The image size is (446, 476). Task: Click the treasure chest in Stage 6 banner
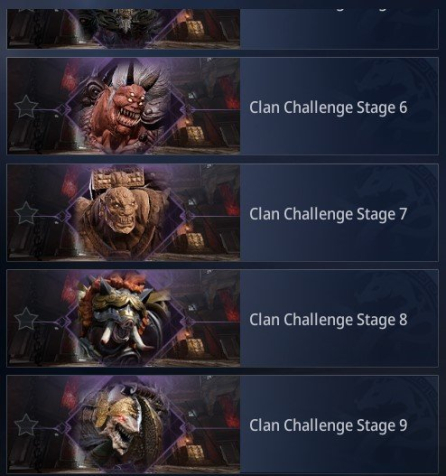coord(194,135)
